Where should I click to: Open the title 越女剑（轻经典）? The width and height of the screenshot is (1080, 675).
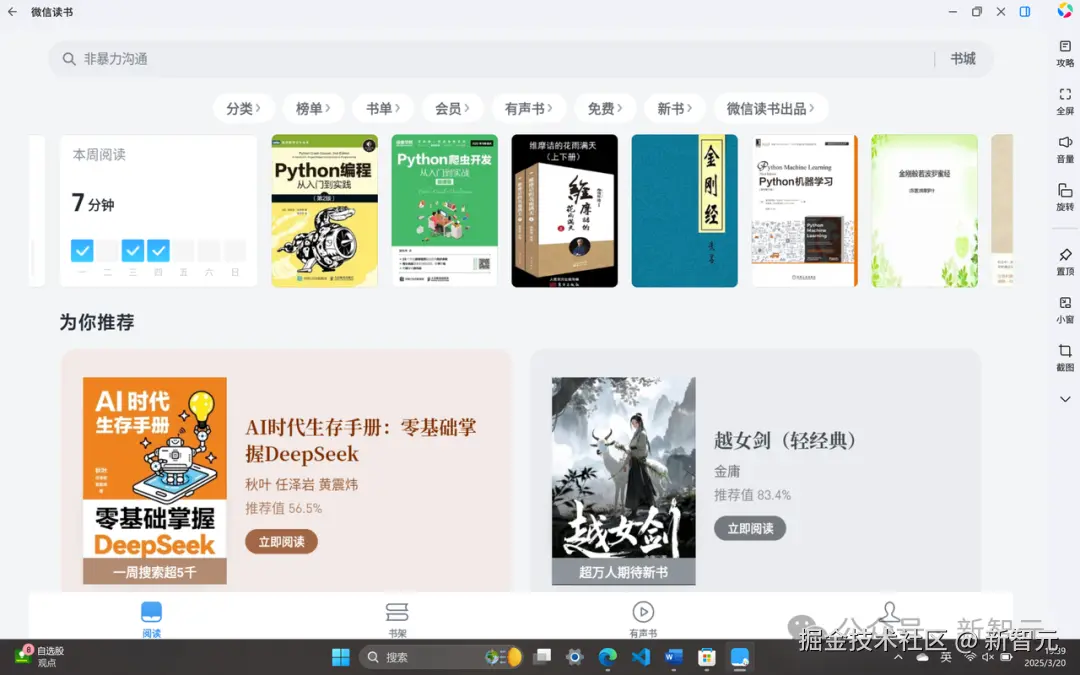click(785, 440)
